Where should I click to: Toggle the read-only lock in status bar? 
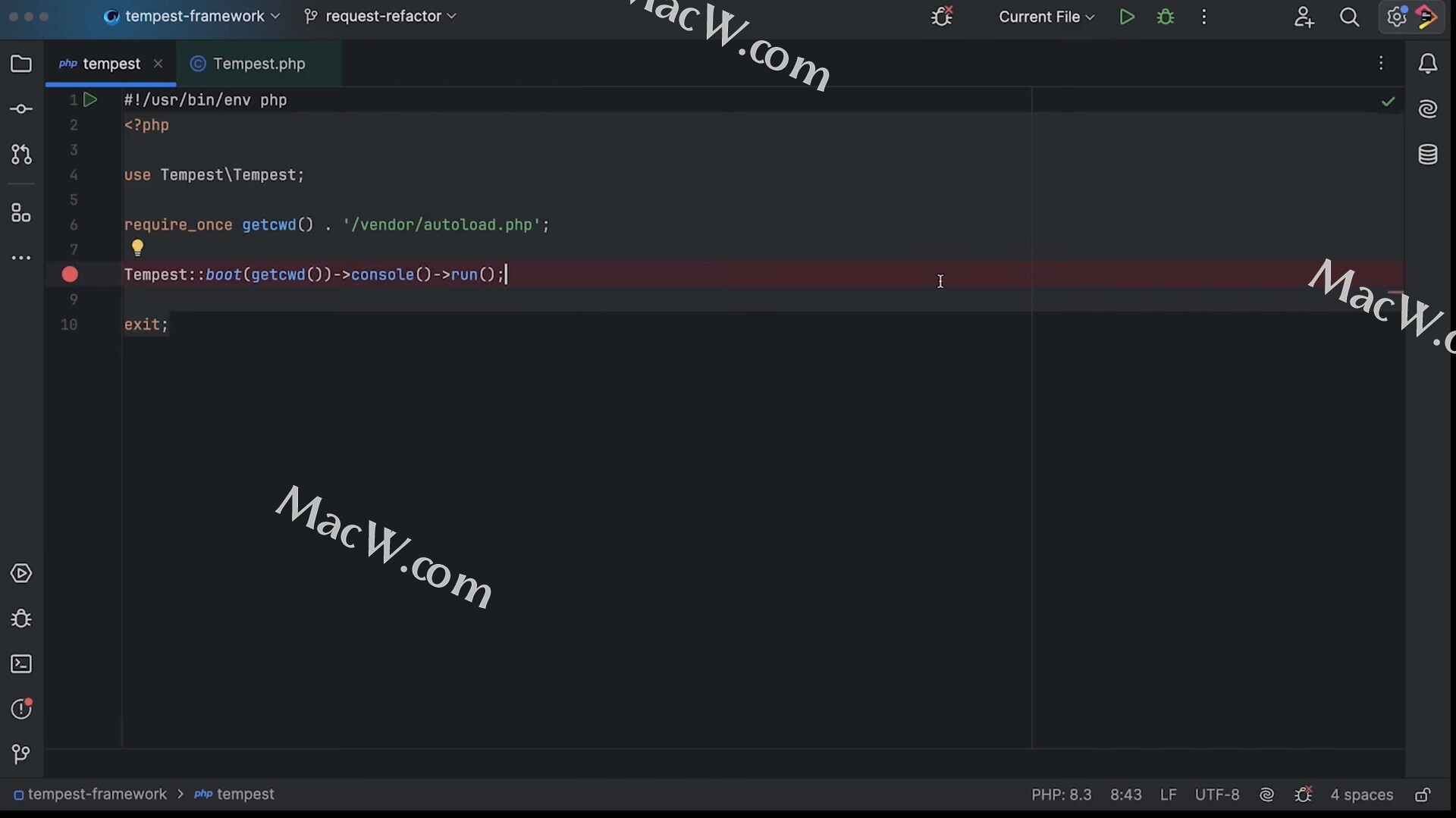click(1423, 794)
